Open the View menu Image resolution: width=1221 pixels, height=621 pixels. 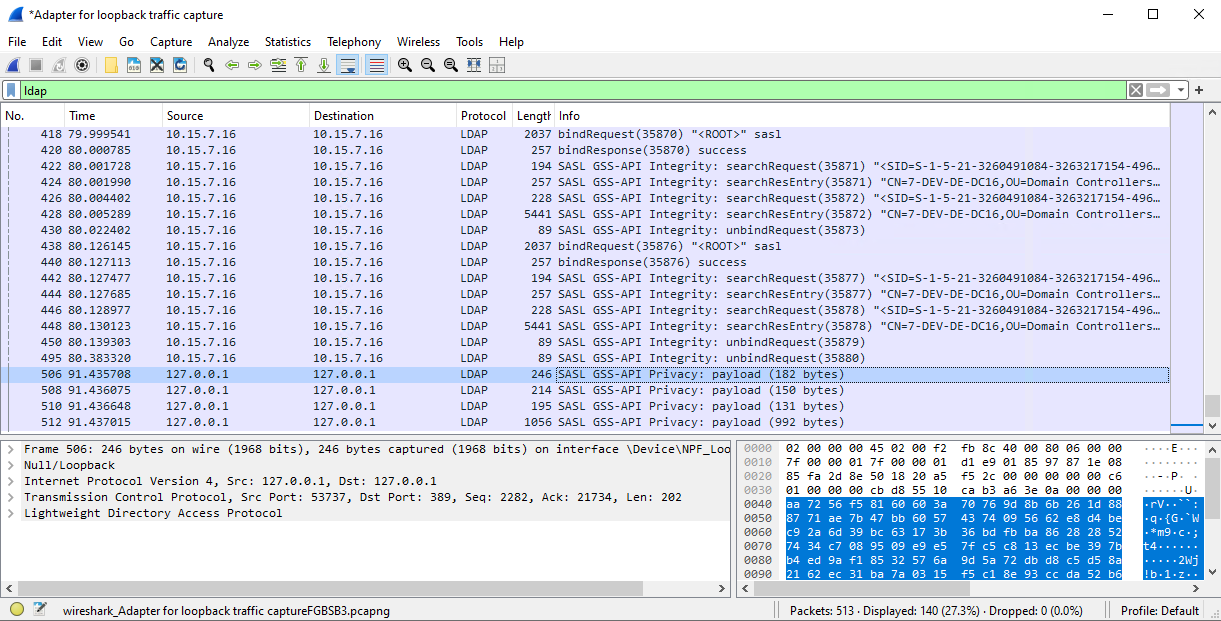pos(90,42)
